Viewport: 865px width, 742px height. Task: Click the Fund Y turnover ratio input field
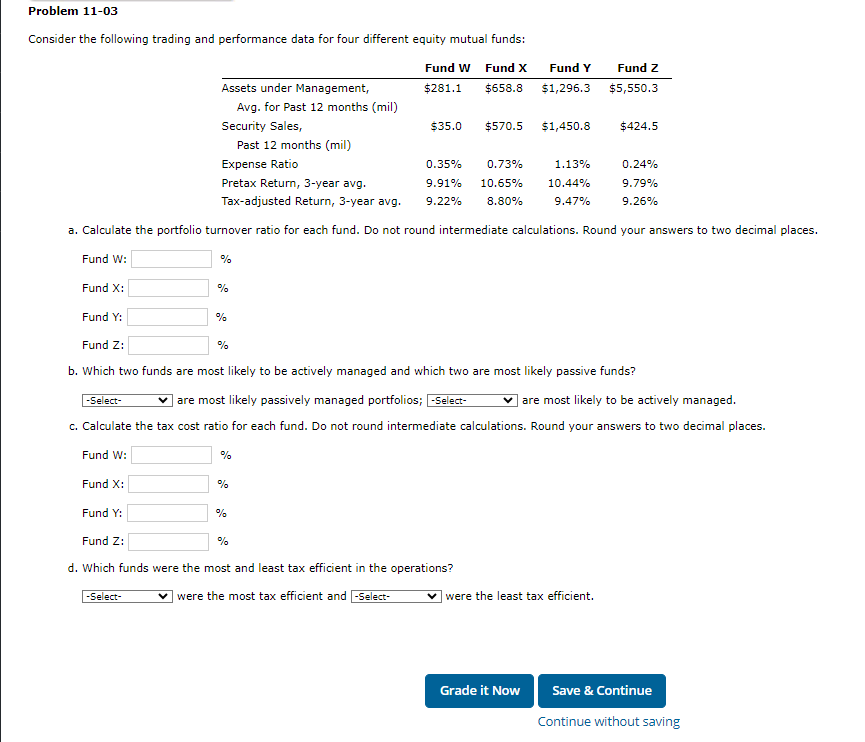pyautogui.click(x=170, y=316)
